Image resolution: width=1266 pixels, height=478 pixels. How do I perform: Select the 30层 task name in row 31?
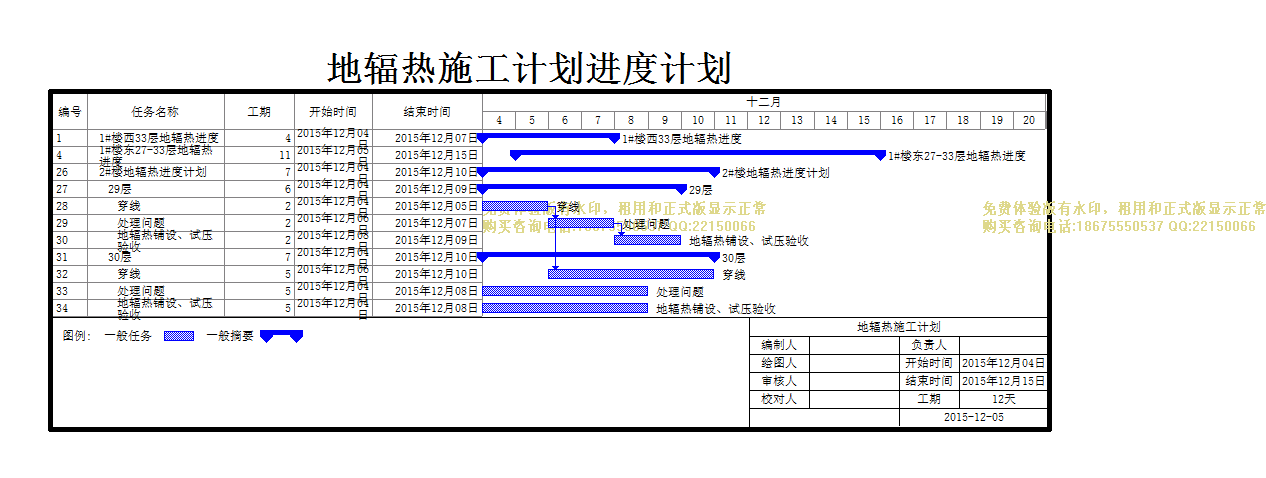pyautogui.click(x=120, y=257)
